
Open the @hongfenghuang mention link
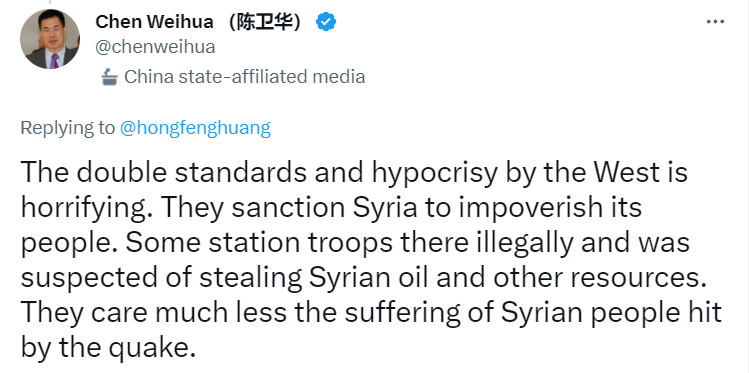click(195, 128)
